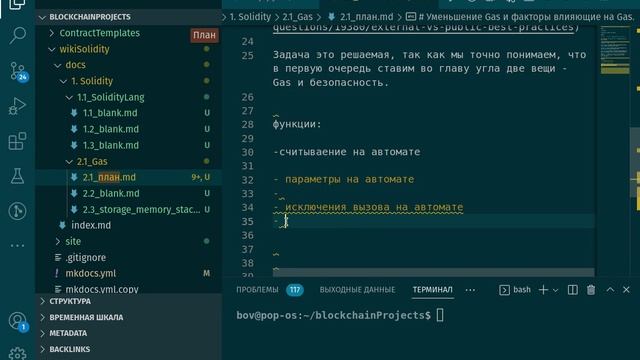Open the Manage gear menu

click(17, 353)
